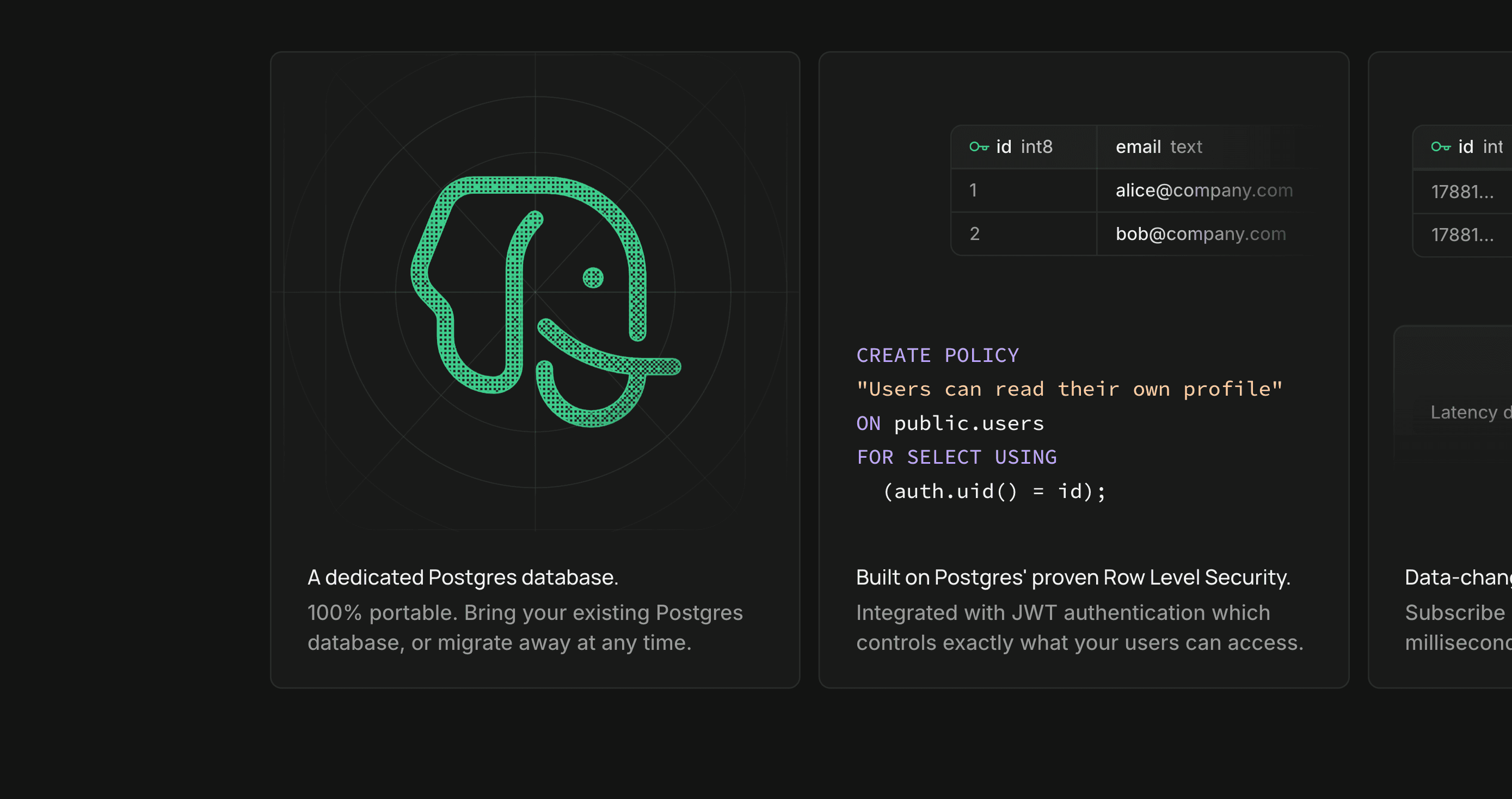Click the "CREATE POLICY" code line

[937, 355]
